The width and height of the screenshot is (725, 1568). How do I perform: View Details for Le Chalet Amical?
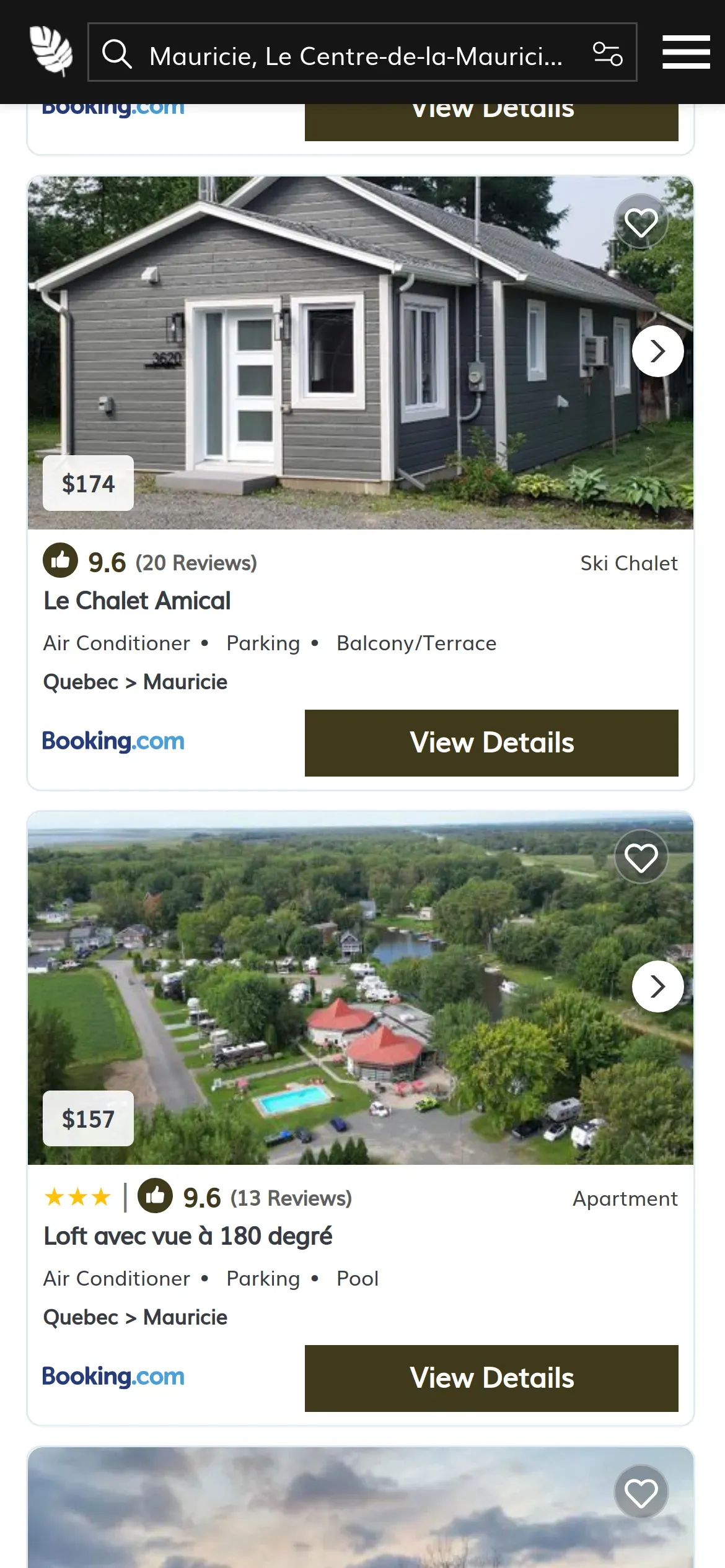pyautogui.click(x=491, y=743)
